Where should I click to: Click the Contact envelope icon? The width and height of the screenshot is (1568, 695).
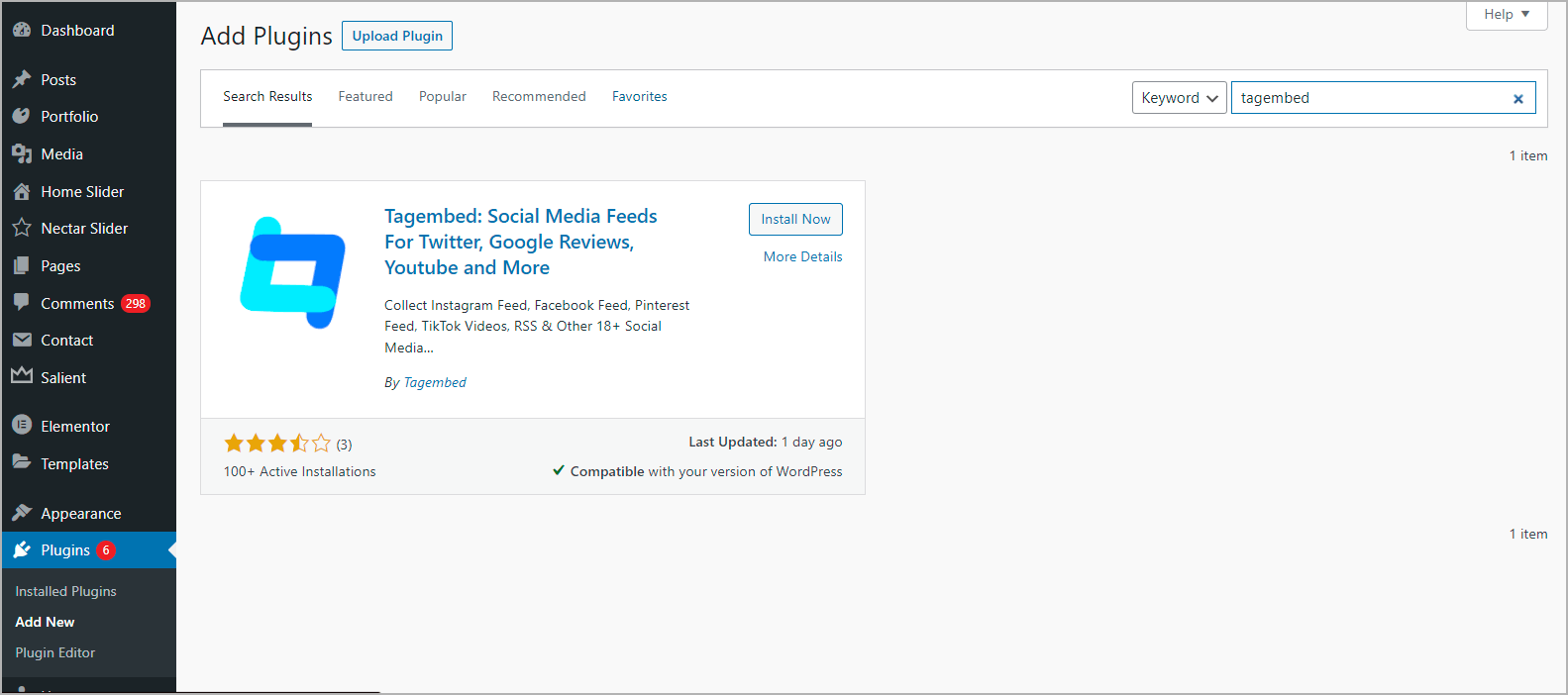pyautogui.click(x=22, y=340)
